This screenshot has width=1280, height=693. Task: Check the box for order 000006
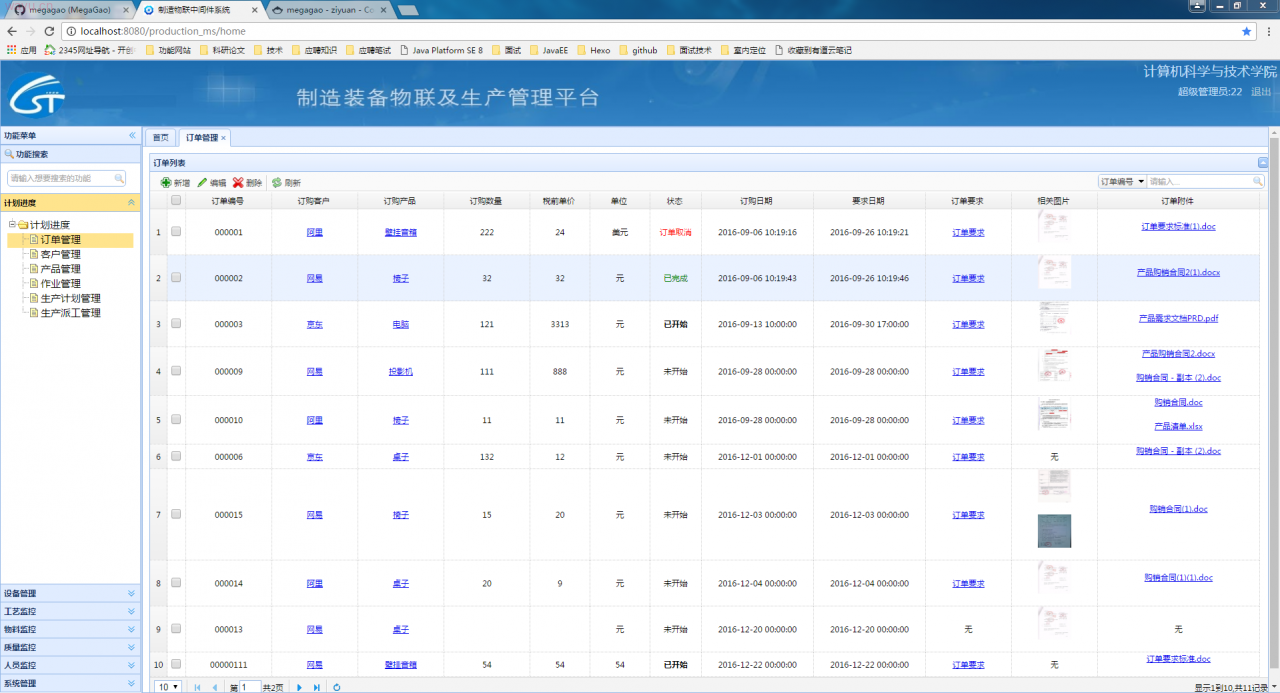176,456
